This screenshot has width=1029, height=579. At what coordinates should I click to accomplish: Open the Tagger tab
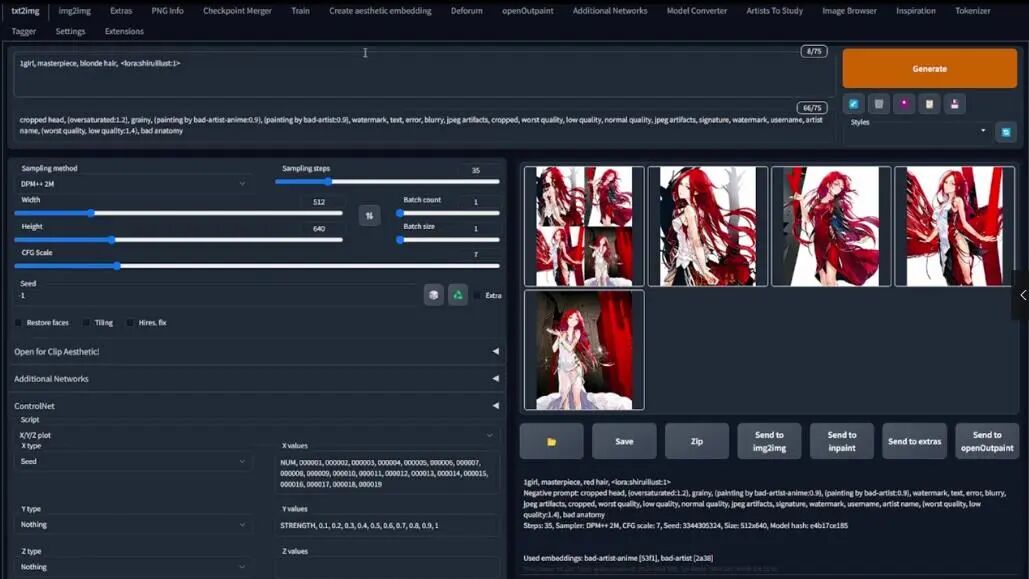24,31
